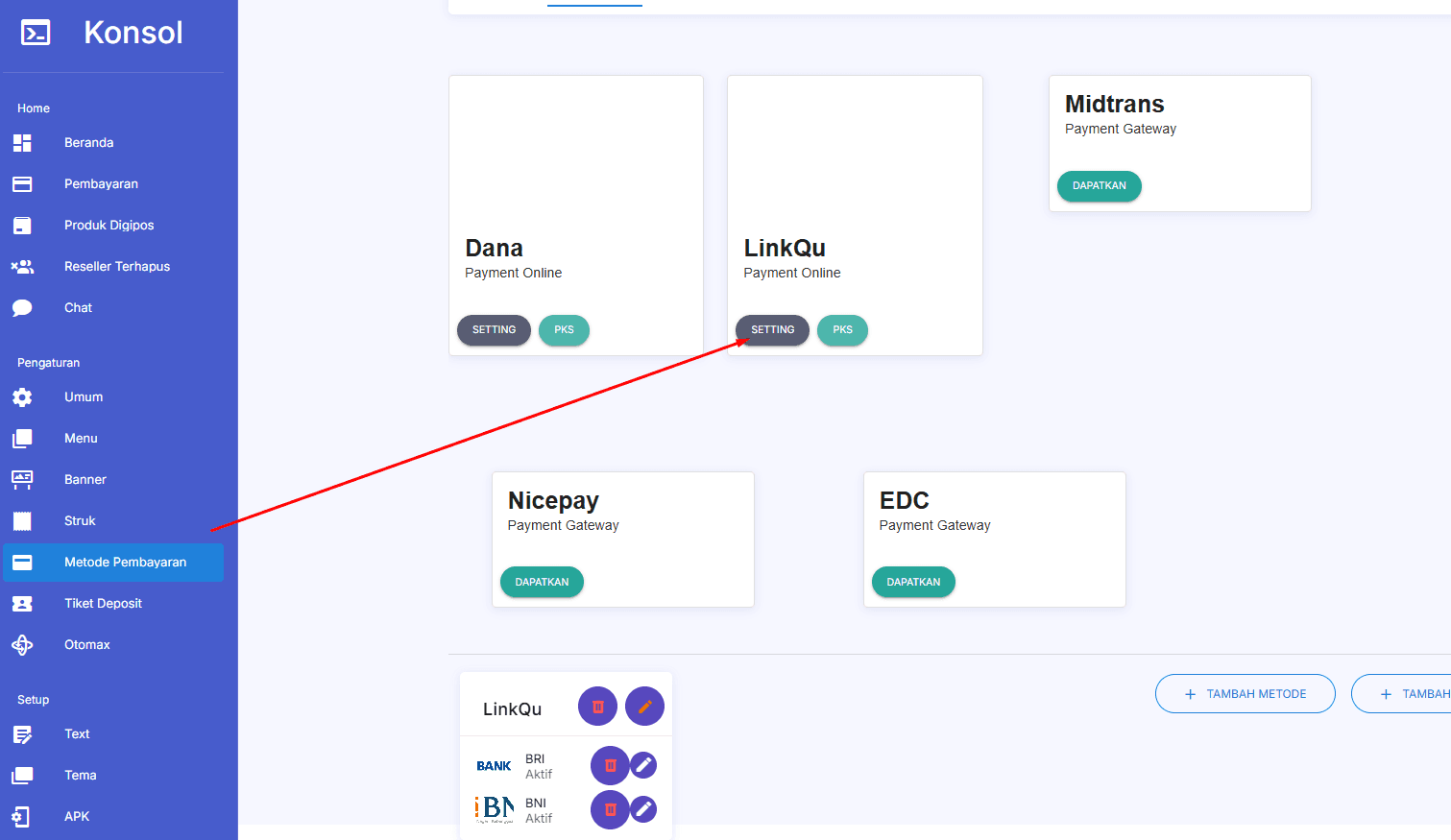Click the Chat bubble icon
This screenshot has height=840, width=1451.
(22, 308)
